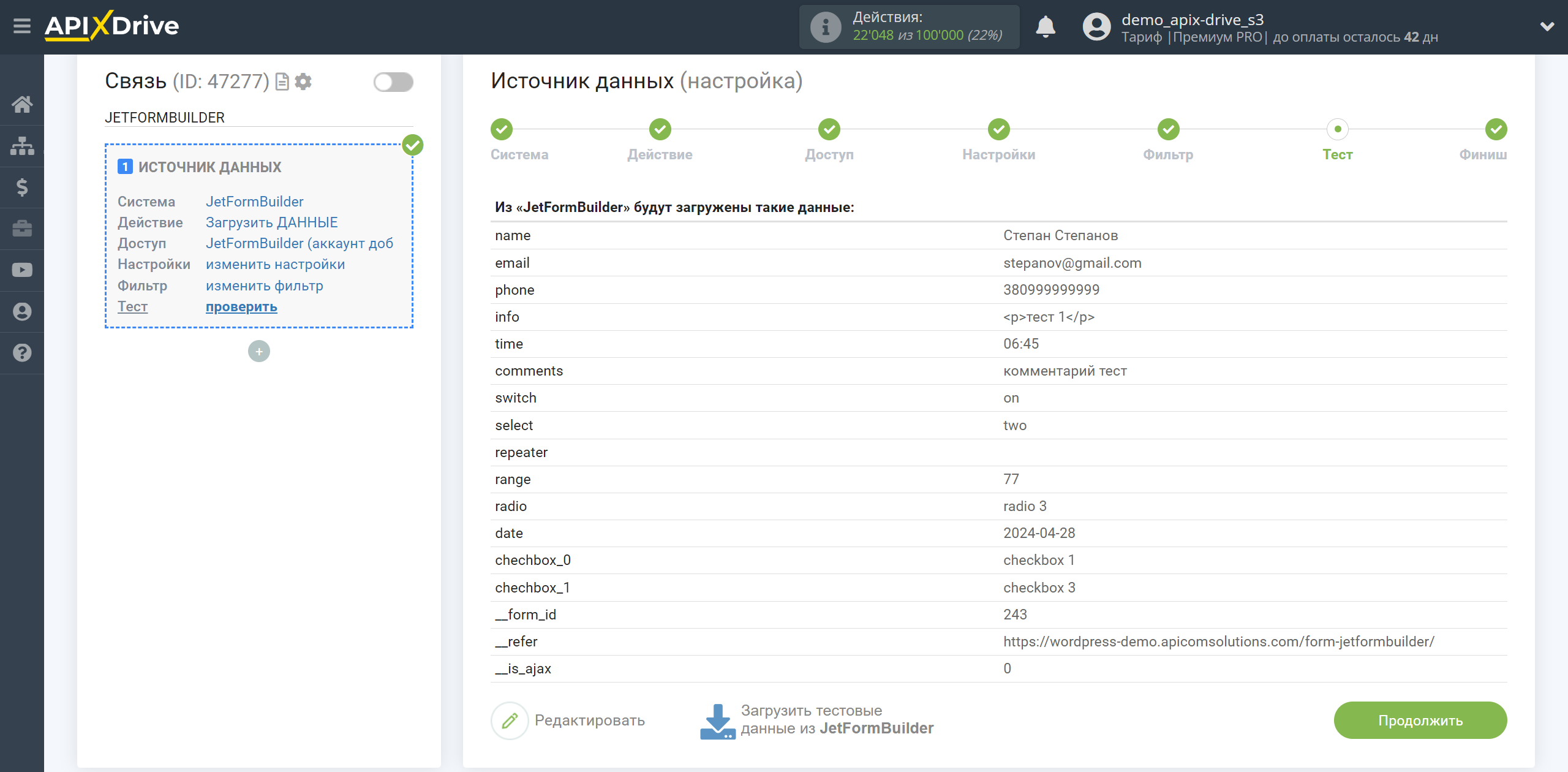Click JETFORMBUILDER connection name

coord(165,117)
